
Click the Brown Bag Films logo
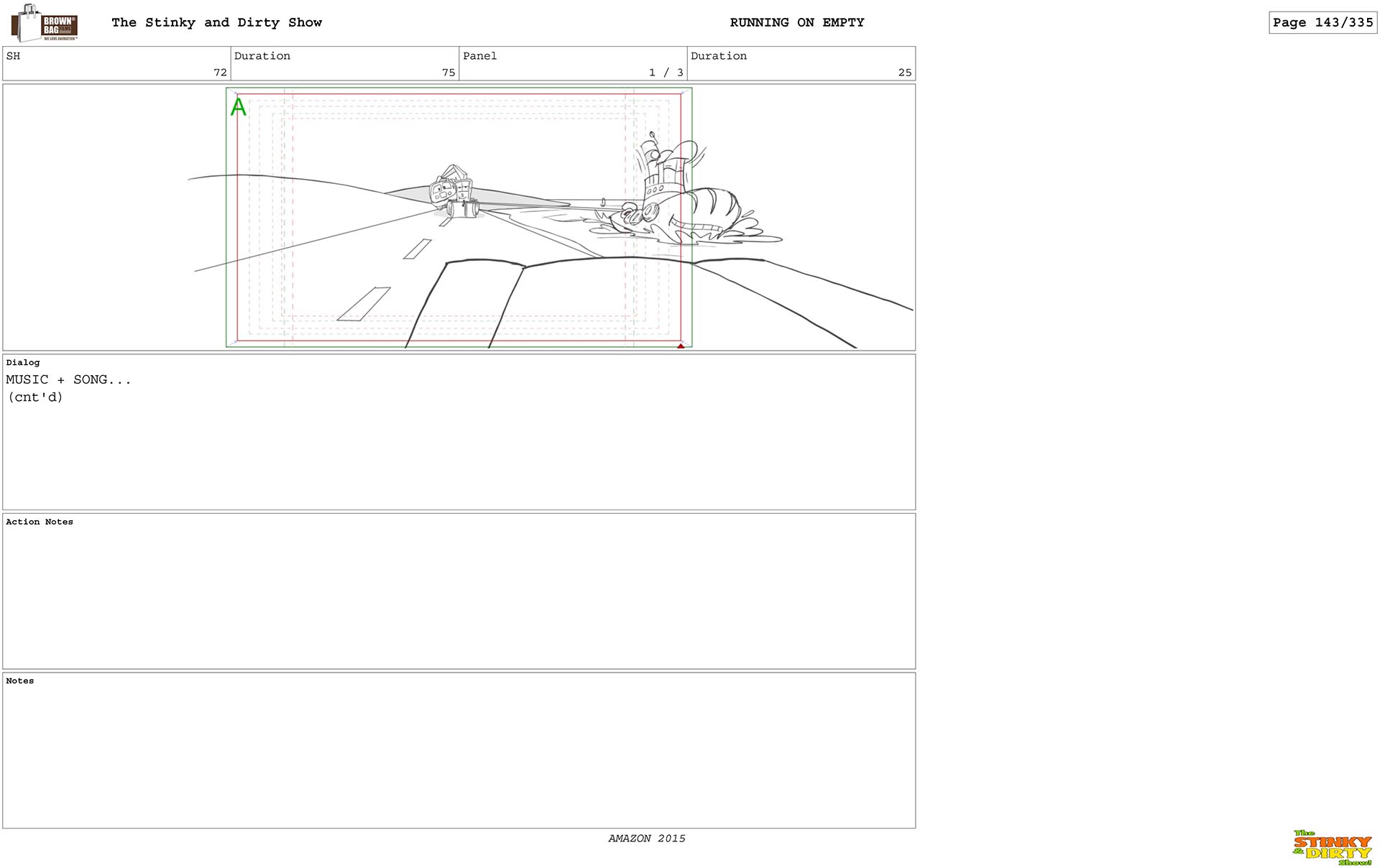(45, 23)
